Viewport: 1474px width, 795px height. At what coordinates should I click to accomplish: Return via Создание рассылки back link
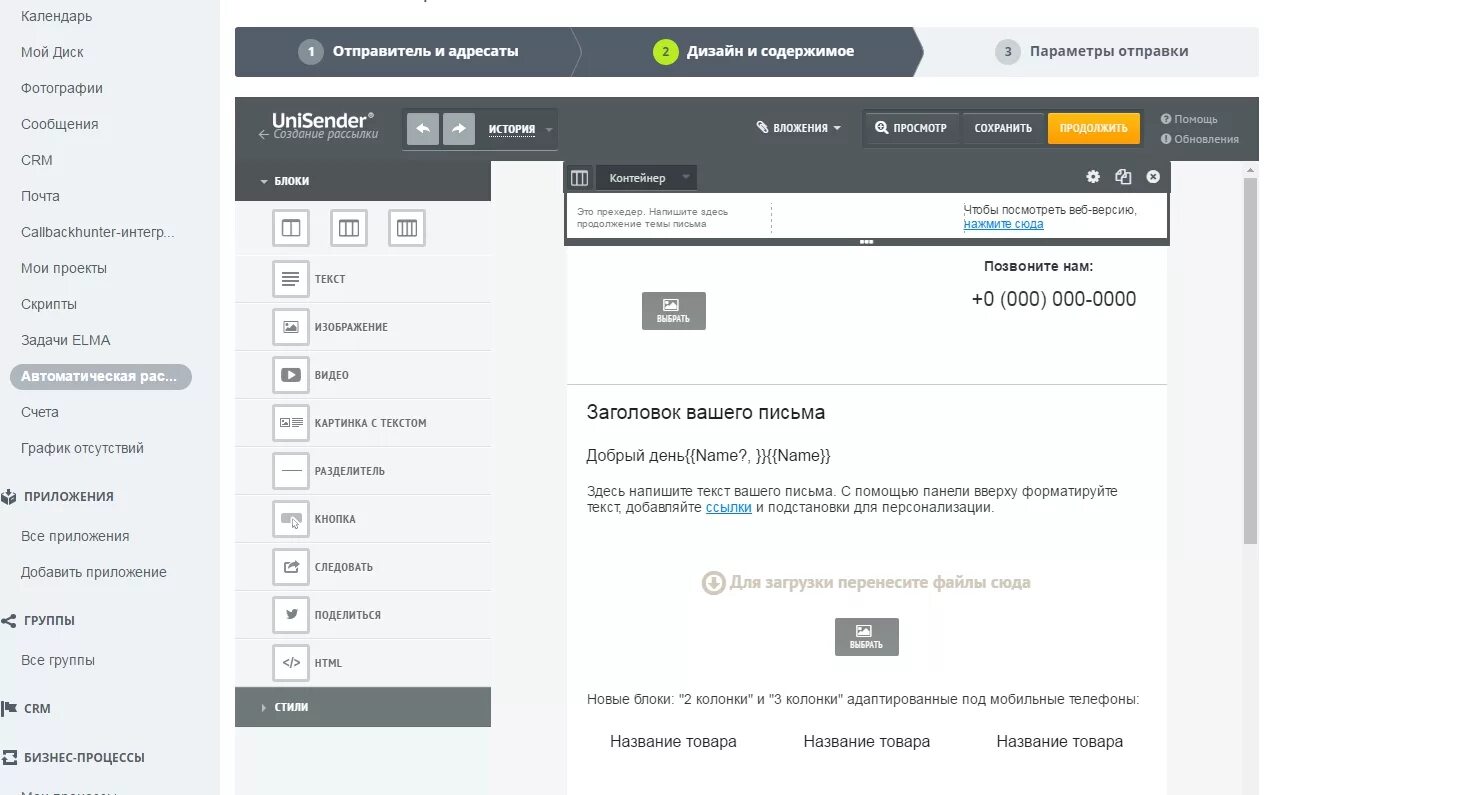[x=318, y=134]
